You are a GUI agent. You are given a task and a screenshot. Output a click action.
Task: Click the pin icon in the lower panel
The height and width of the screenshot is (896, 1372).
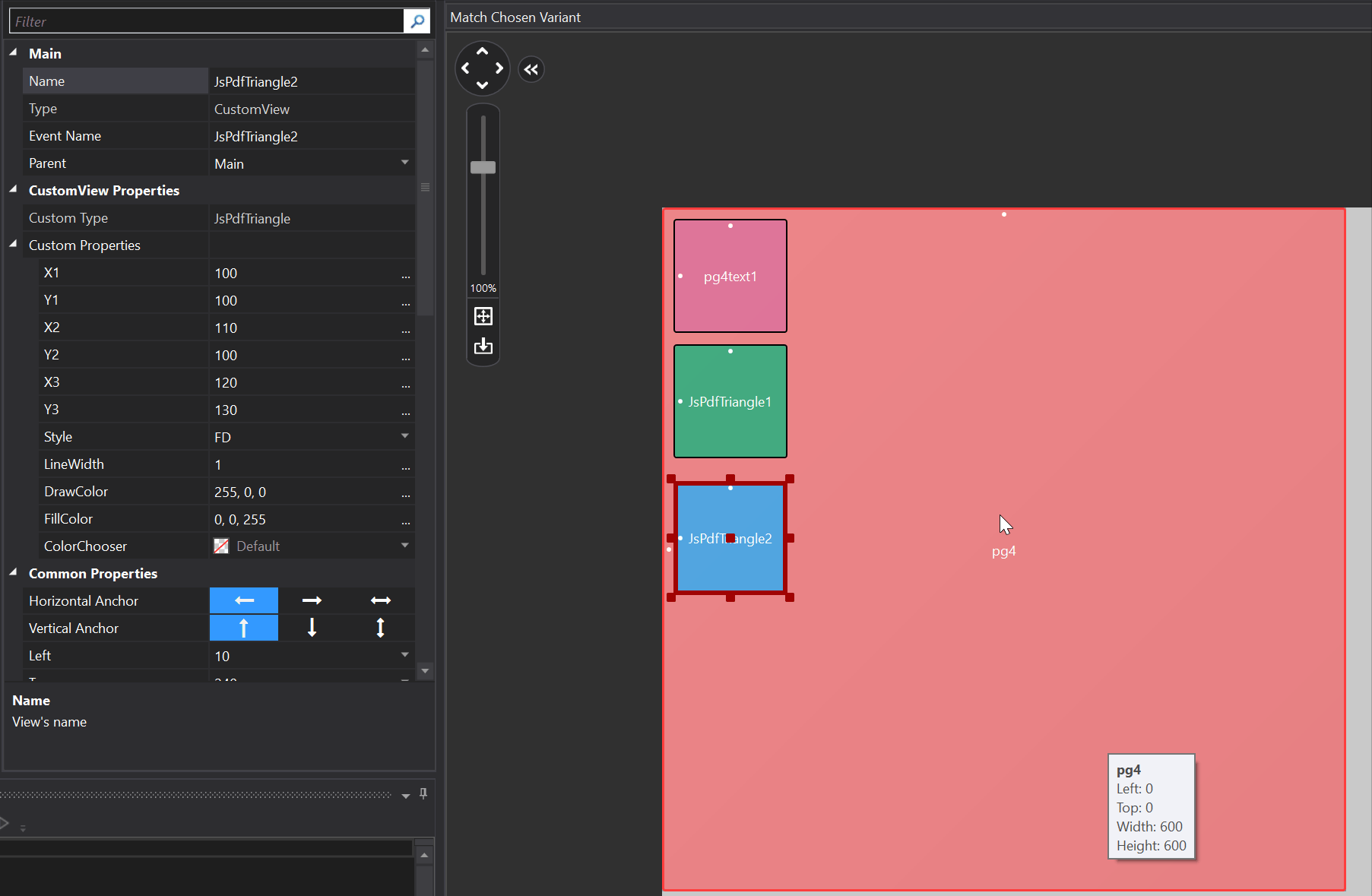(x=423, y=793)
